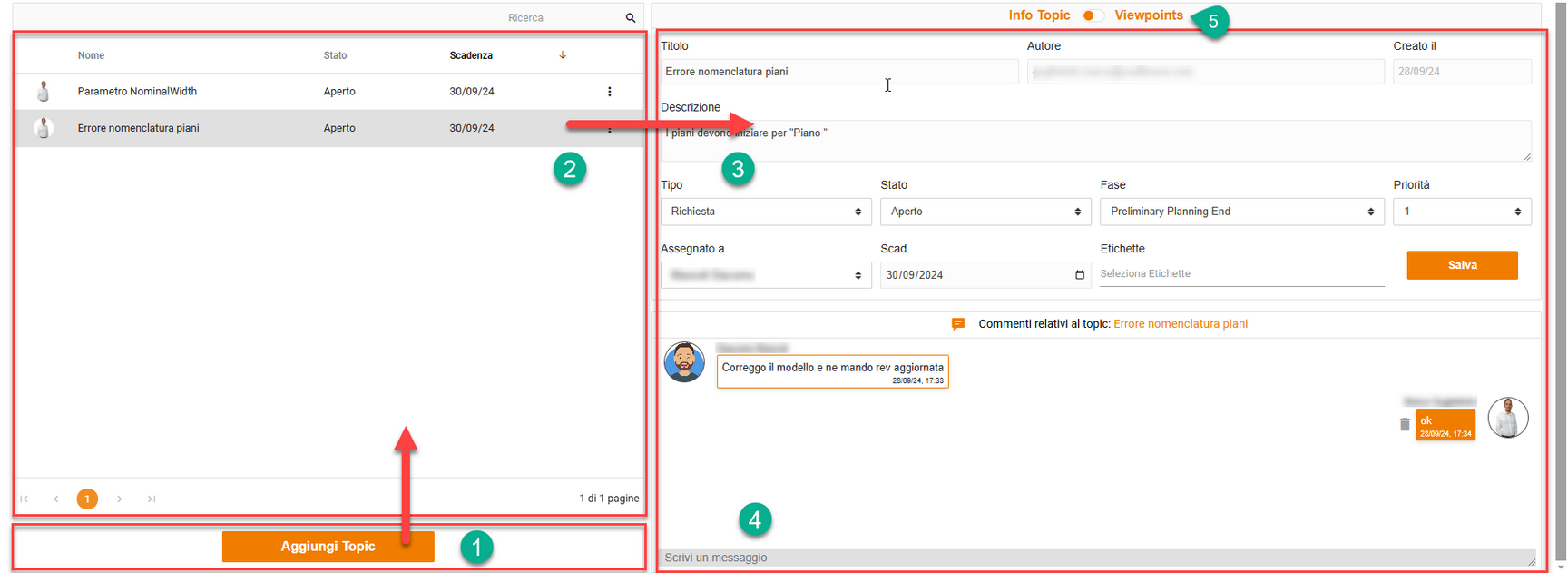Sort topics by the Nome column header
Screen dimensions: 1568x573
91,55
